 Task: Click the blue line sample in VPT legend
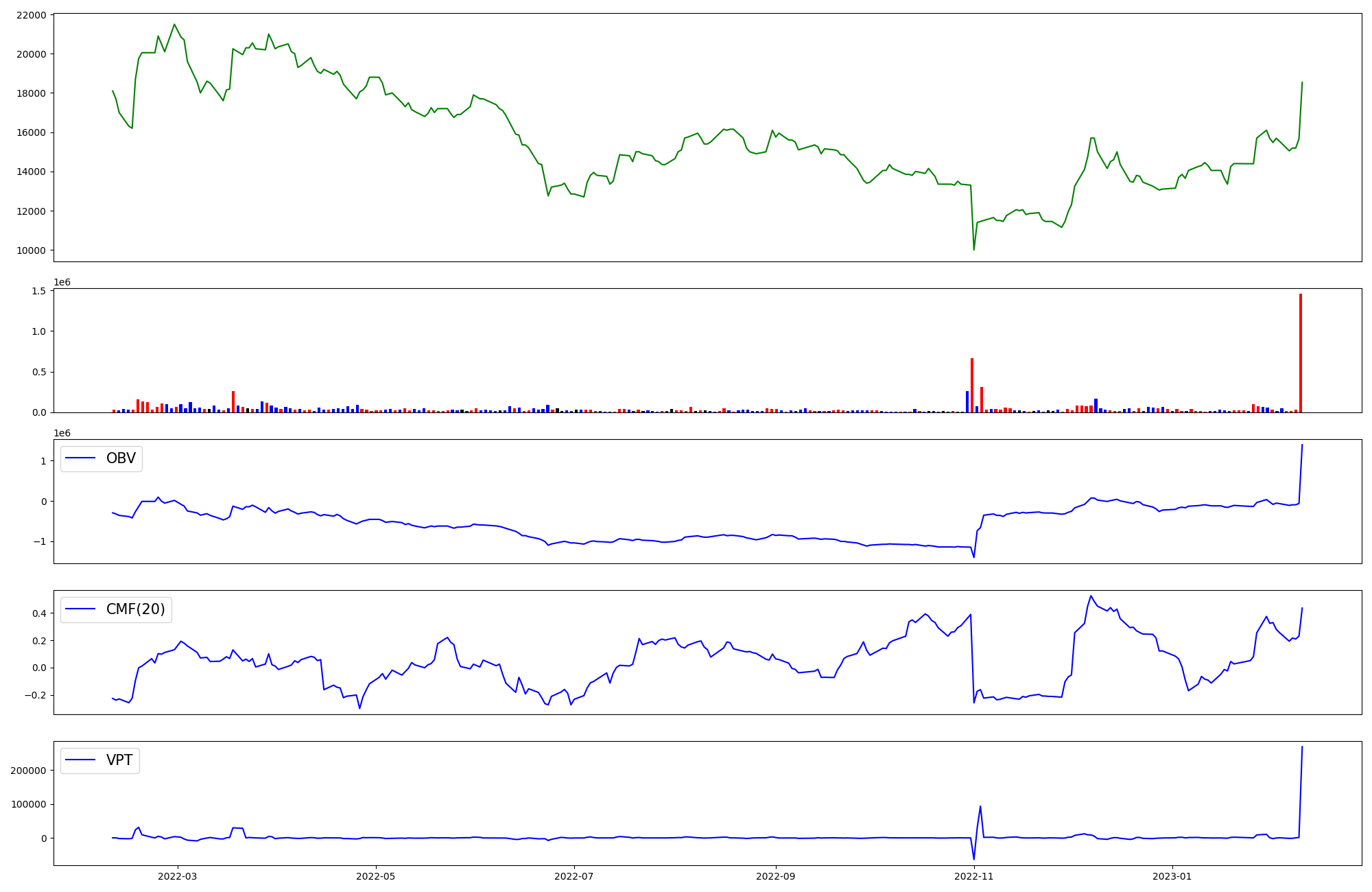[x=81, y=760]
